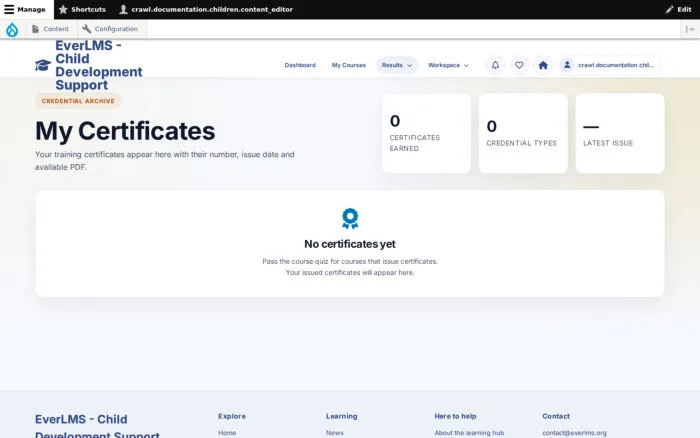Toggle the toolbar orientation arrow icon

click(x=690, y=29)
